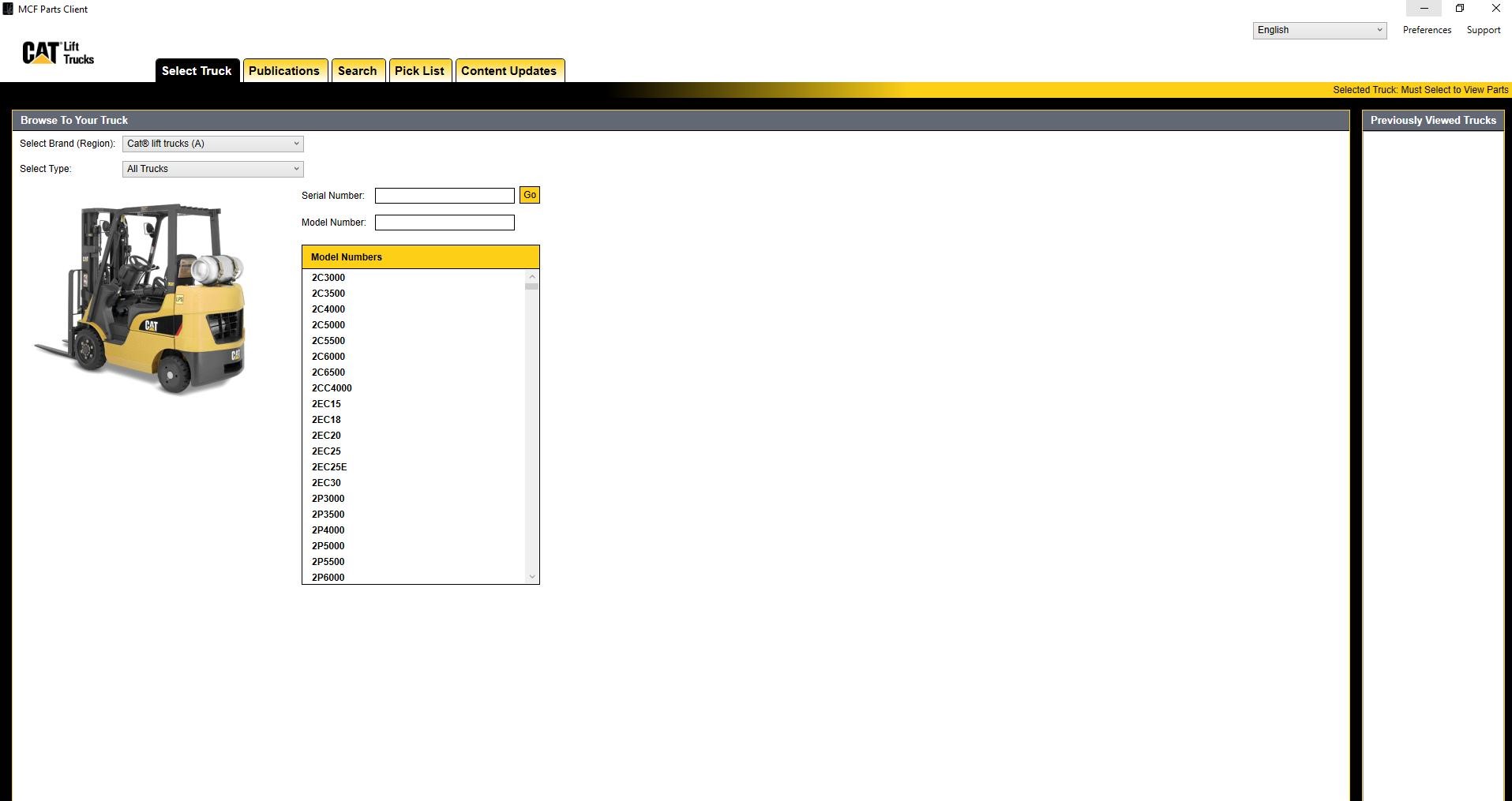Click the Selected Truck status text

[x=1420, y=90]
